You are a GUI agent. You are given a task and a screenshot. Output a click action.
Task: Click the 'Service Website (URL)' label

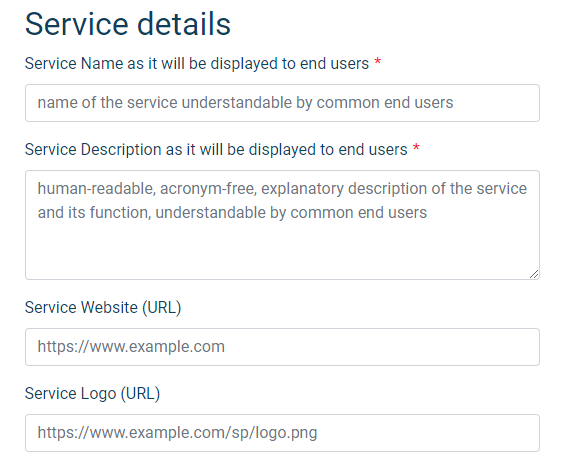click(103, 308)
